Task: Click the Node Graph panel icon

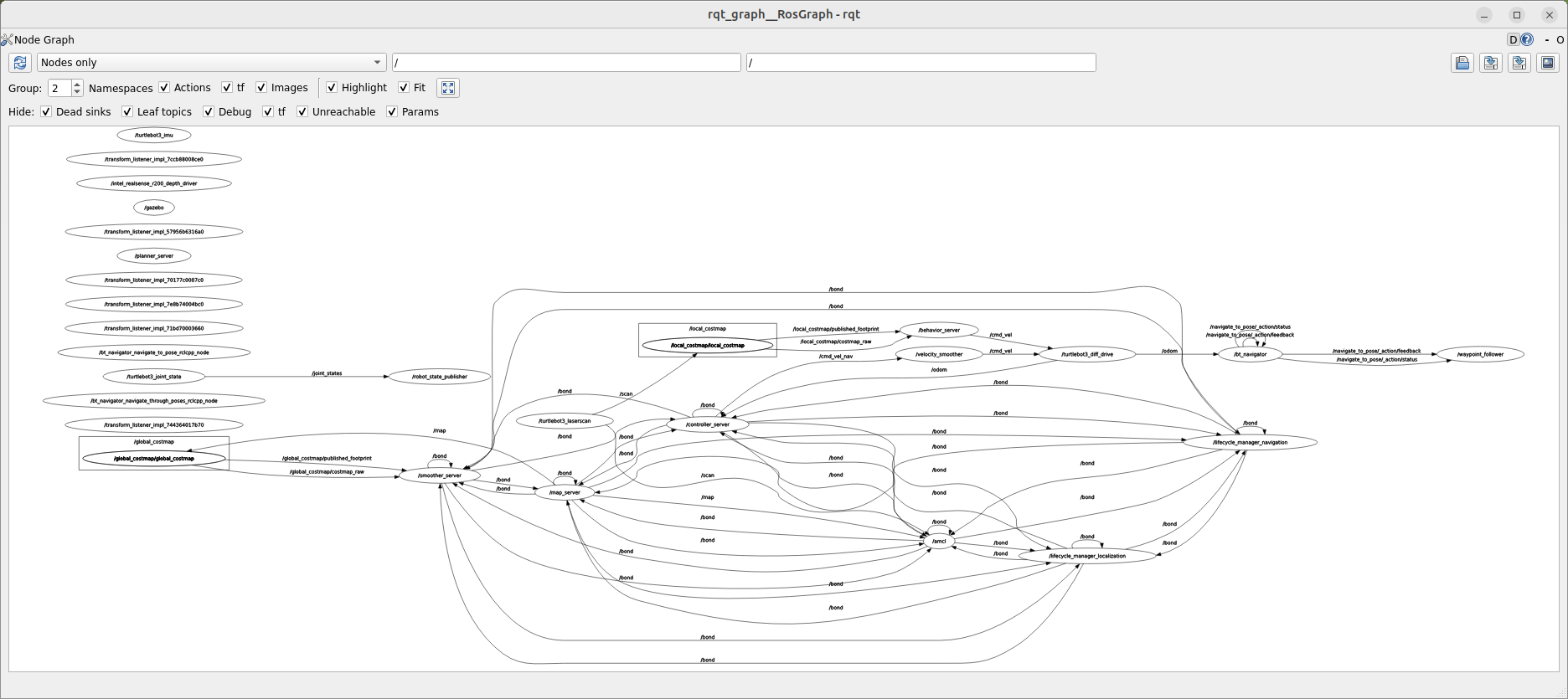Action: pos(7,39)
